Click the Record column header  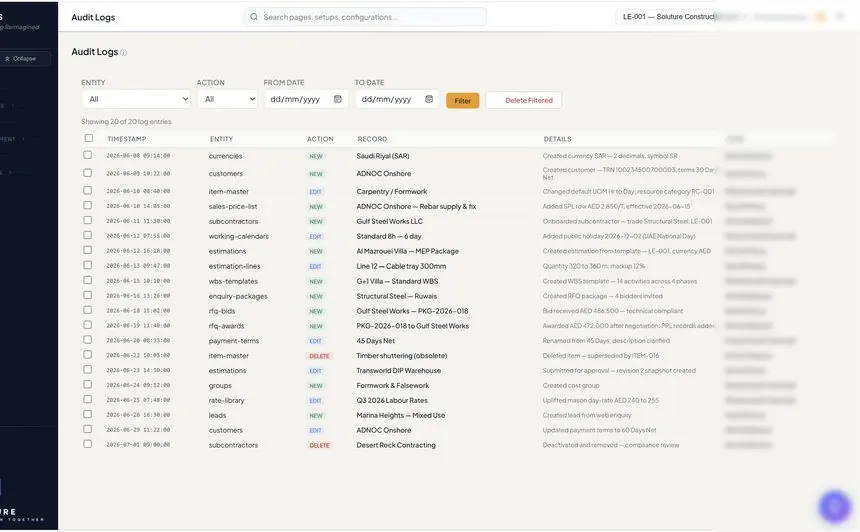[x=372, y=139]
